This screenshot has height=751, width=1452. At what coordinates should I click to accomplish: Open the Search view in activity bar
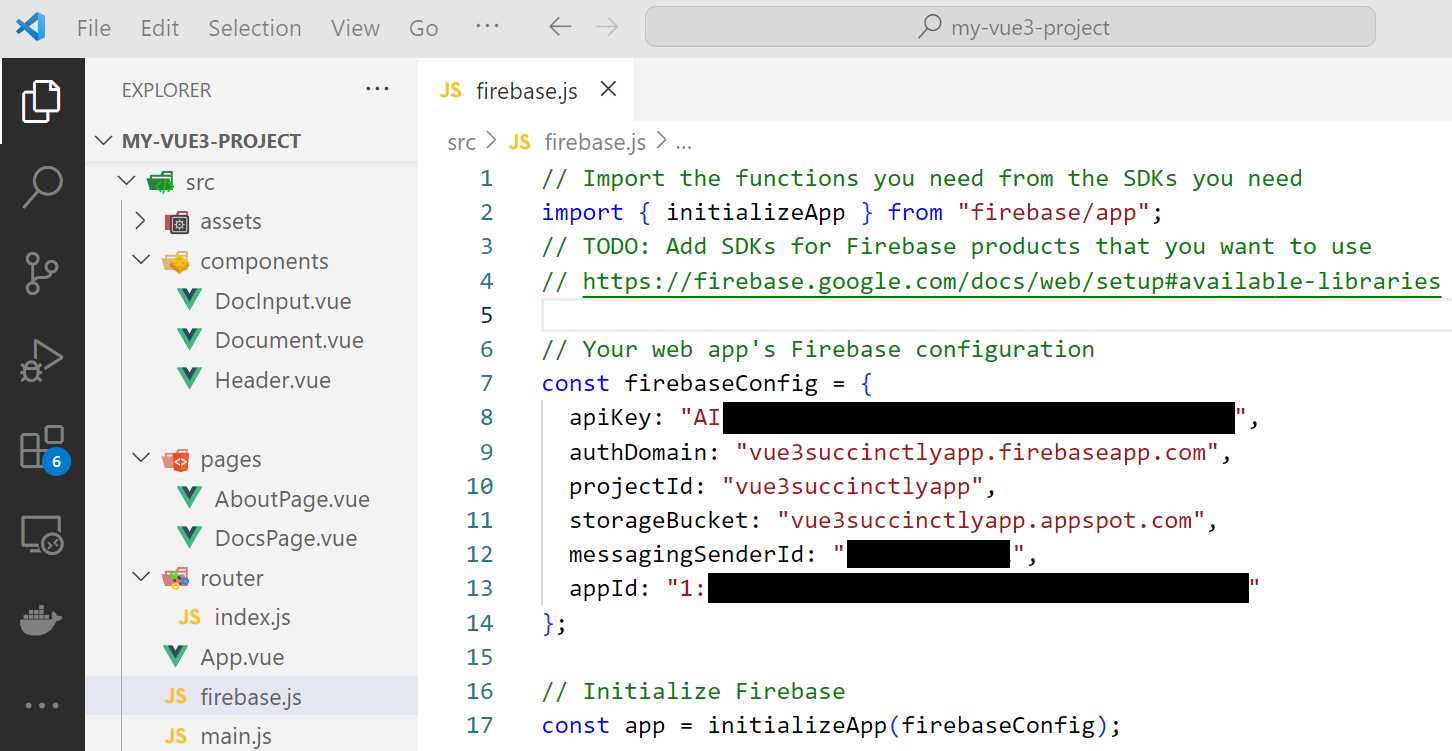point(41,187)
